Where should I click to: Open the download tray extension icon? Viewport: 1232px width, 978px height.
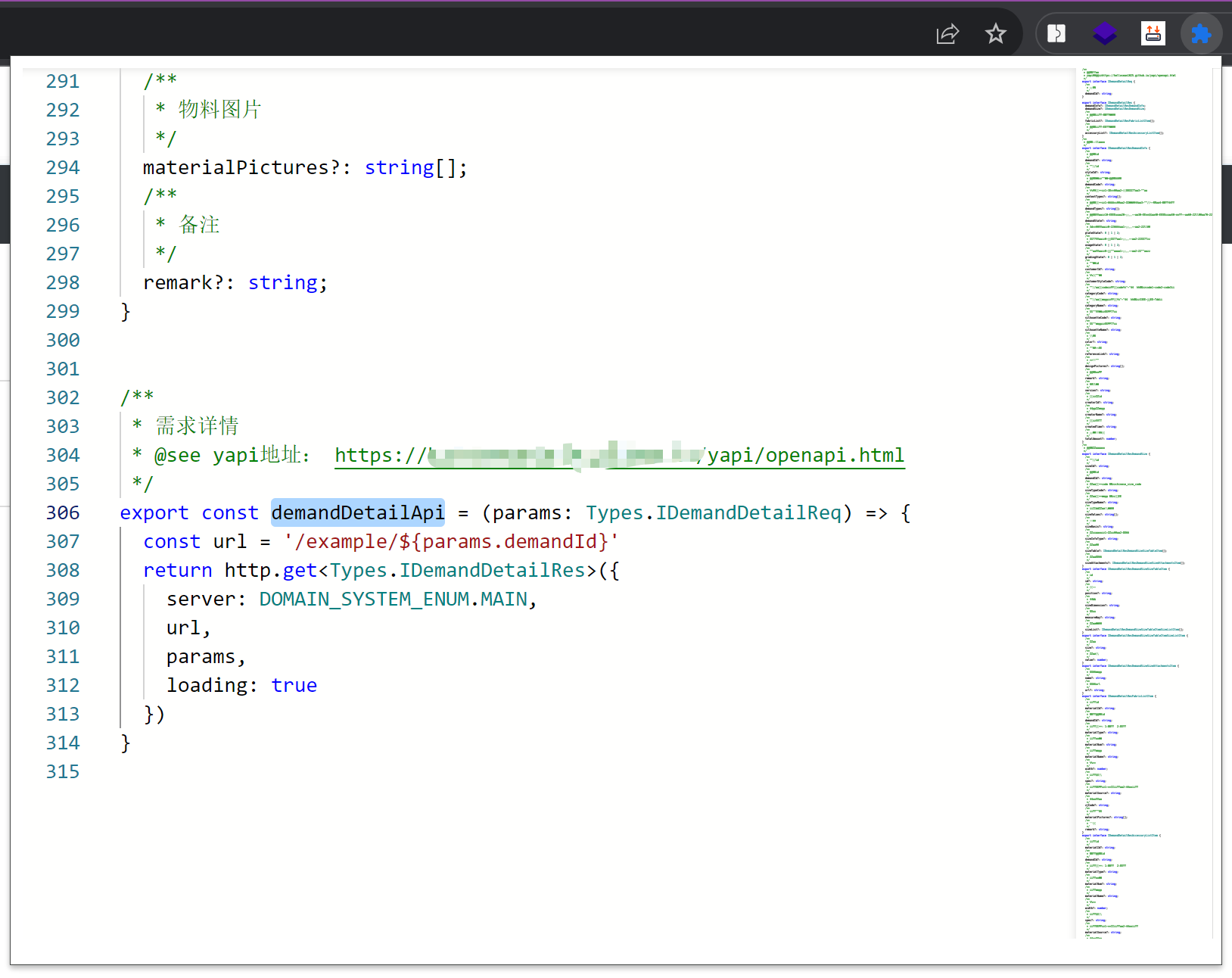click(1153, 34)
